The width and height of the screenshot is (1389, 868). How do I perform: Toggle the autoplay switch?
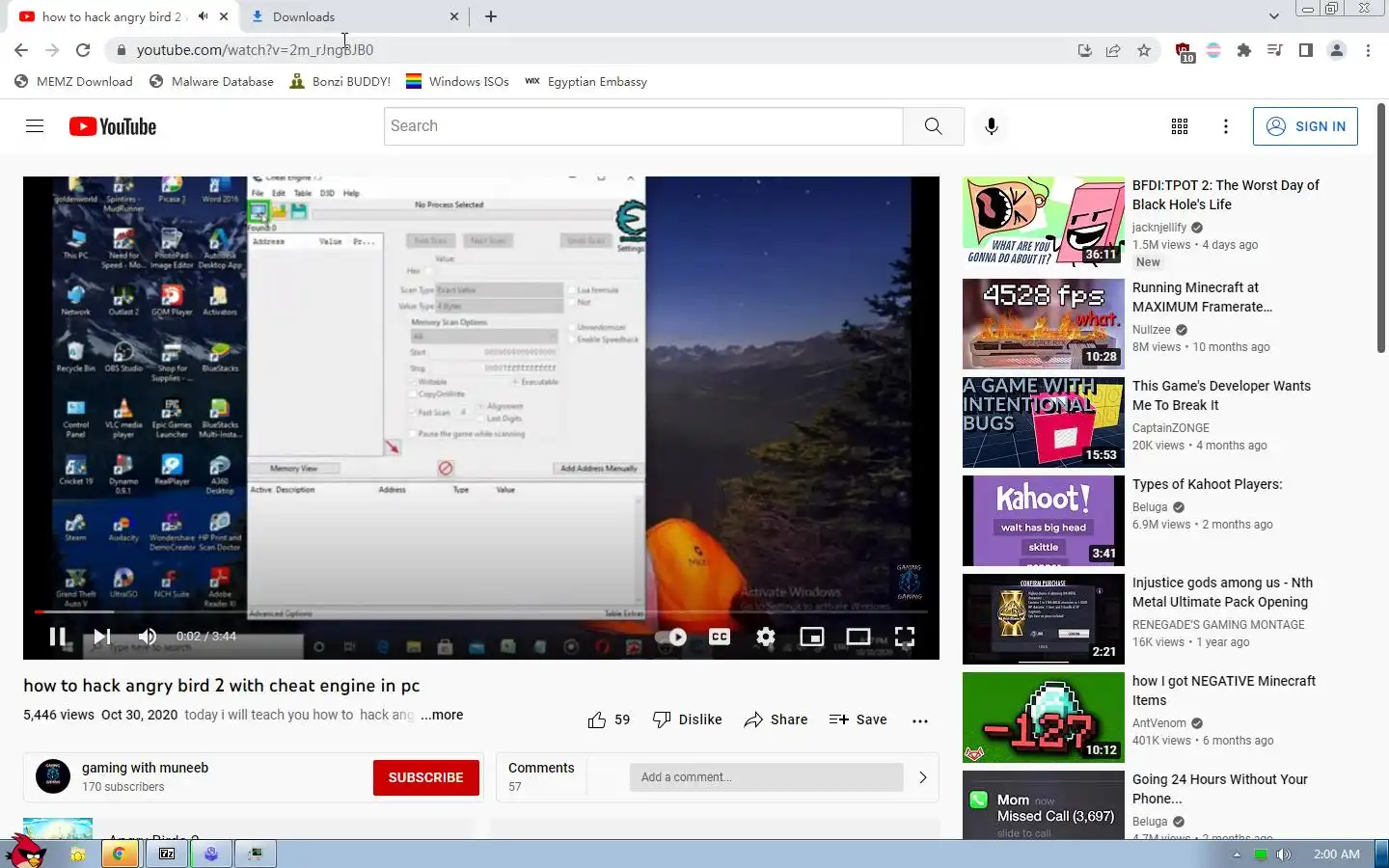tap(670, 637)
